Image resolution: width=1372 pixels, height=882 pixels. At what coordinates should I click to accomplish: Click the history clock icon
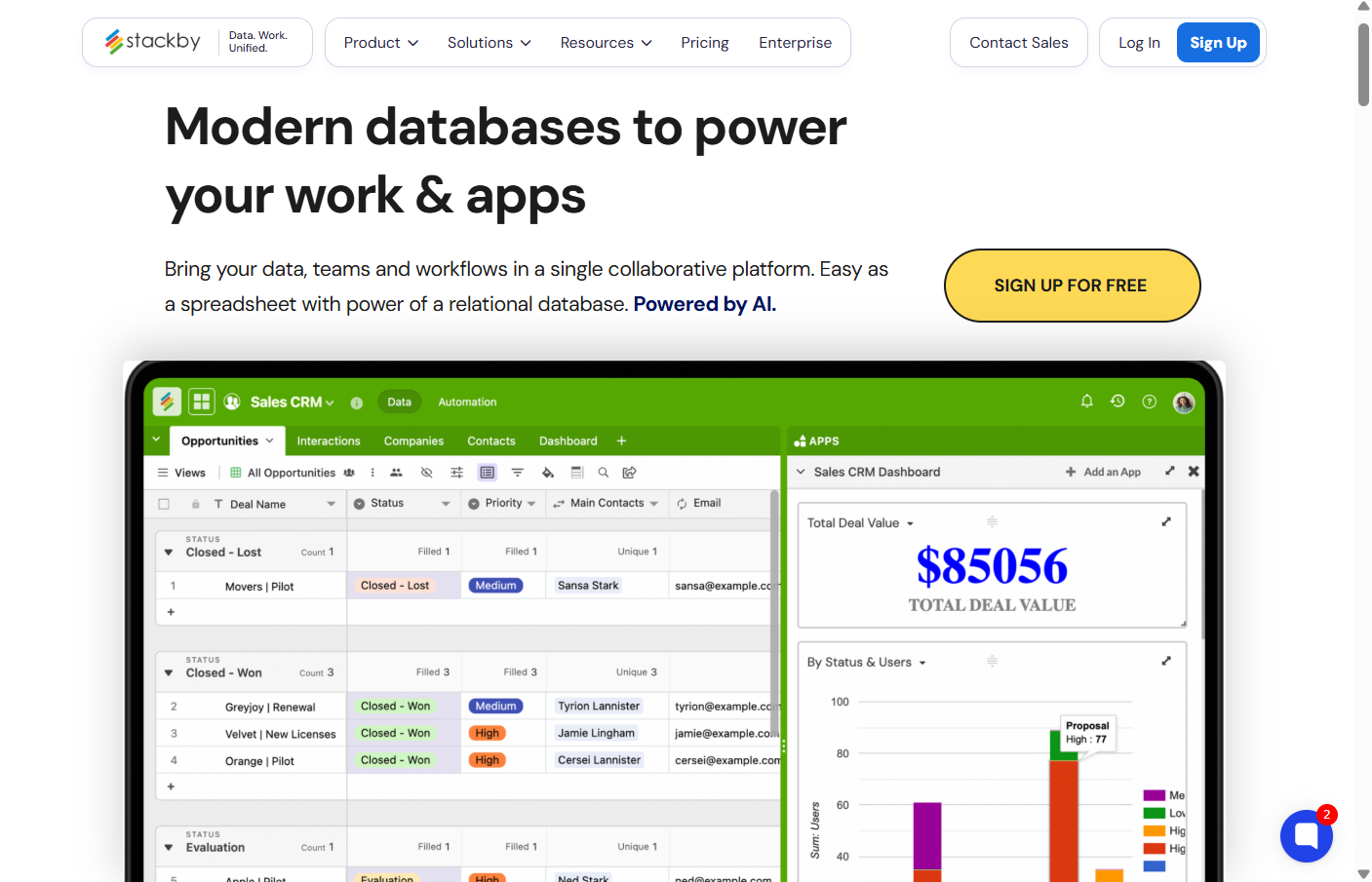click(x=1117, y=402)
